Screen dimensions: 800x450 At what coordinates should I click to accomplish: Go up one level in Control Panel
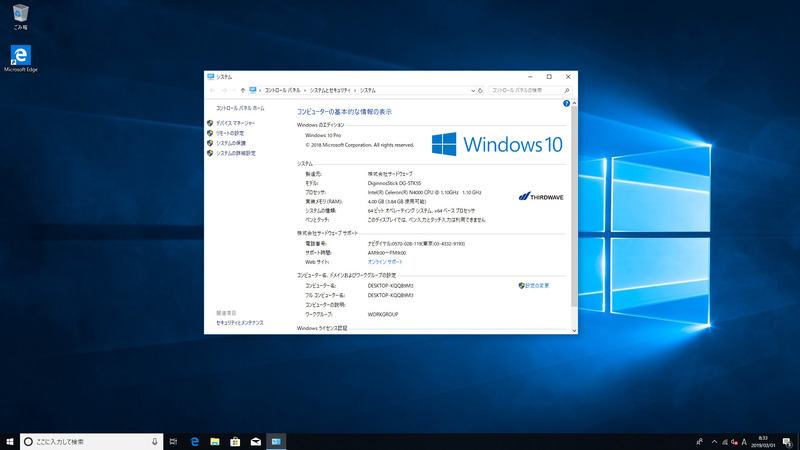pos(243,90)
